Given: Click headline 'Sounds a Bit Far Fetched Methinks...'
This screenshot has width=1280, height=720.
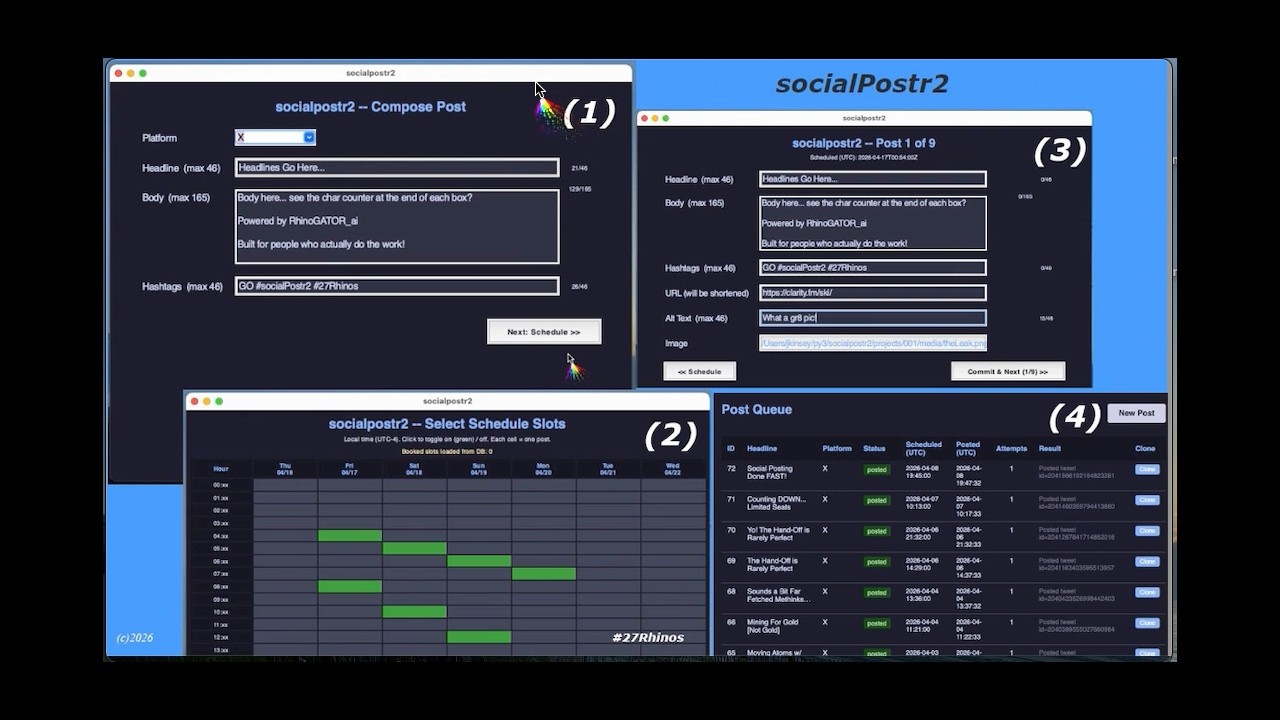Looking at the screenshot, I should [x=778, y=596].
